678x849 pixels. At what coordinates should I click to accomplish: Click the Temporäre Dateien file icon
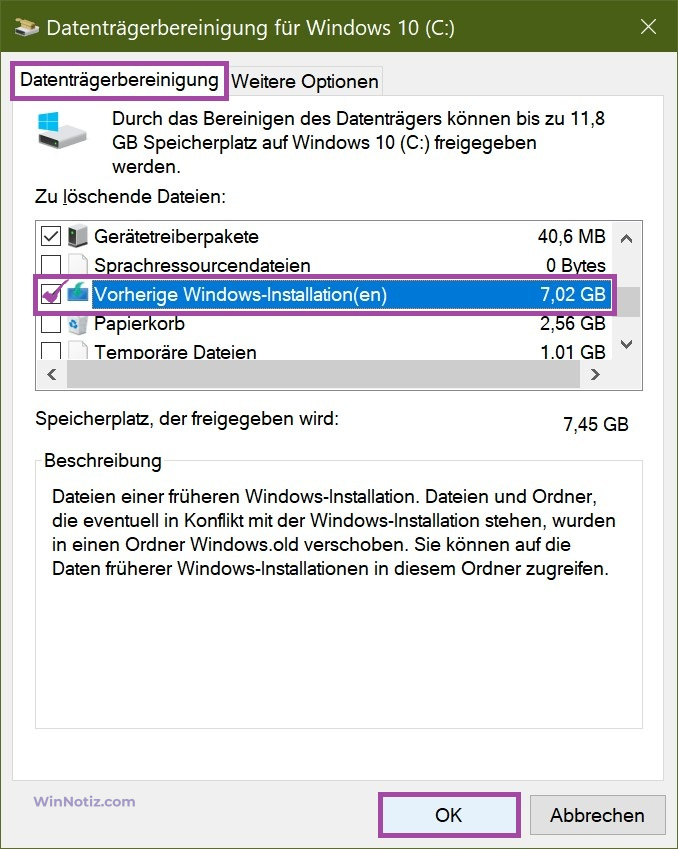77,351
